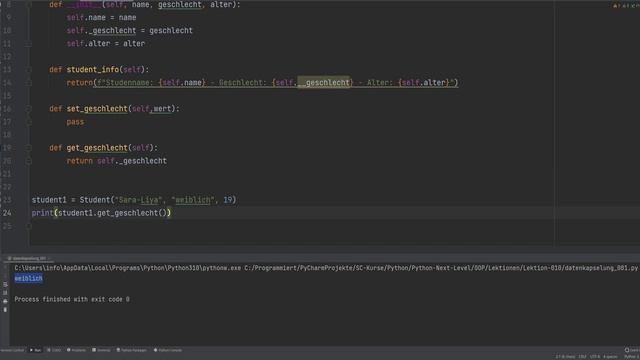Click 'self.name = name' assignment line

pos(102,18)
